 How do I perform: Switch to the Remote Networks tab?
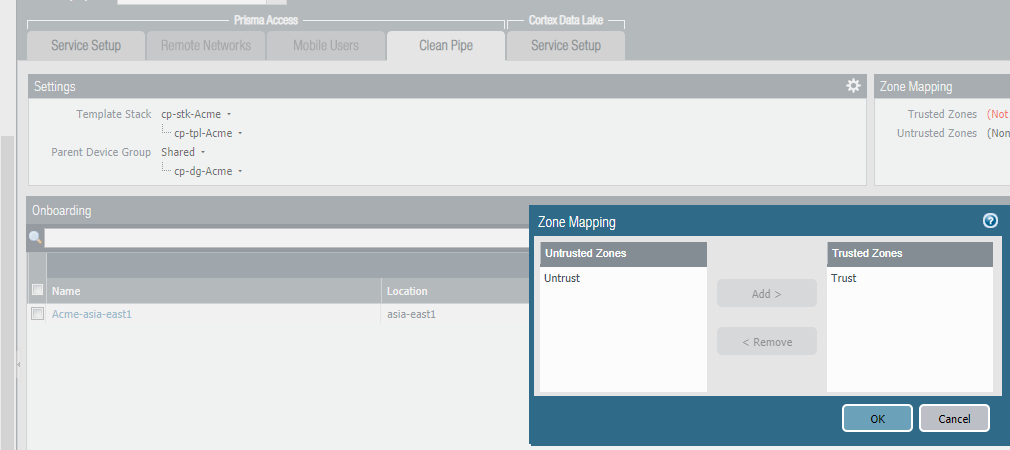pos(205,46)
